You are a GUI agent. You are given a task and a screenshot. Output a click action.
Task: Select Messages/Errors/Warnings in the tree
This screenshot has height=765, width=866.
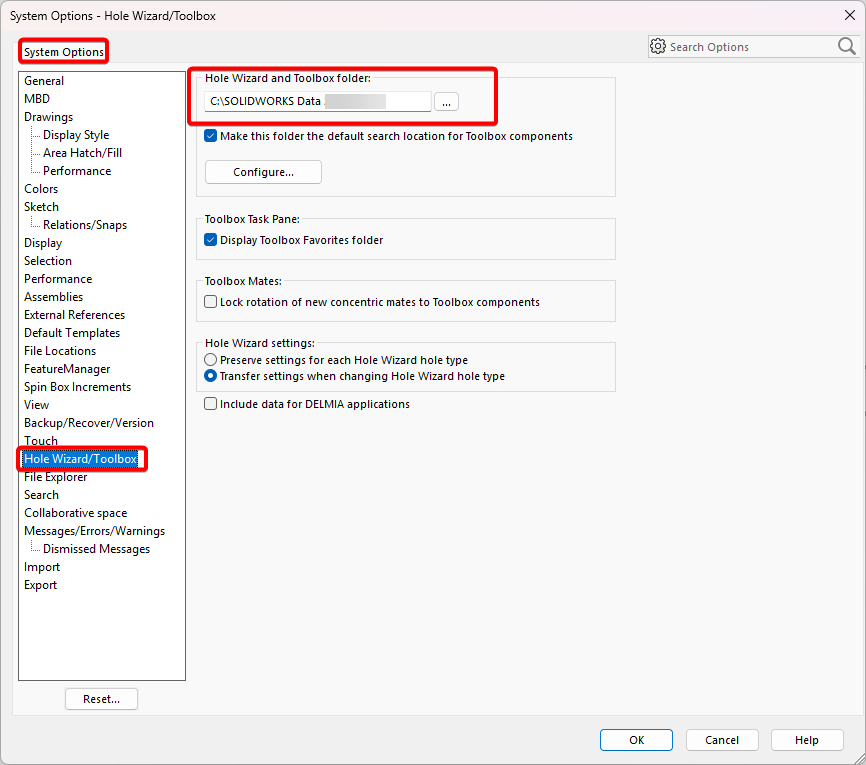[x=94, y=531]
